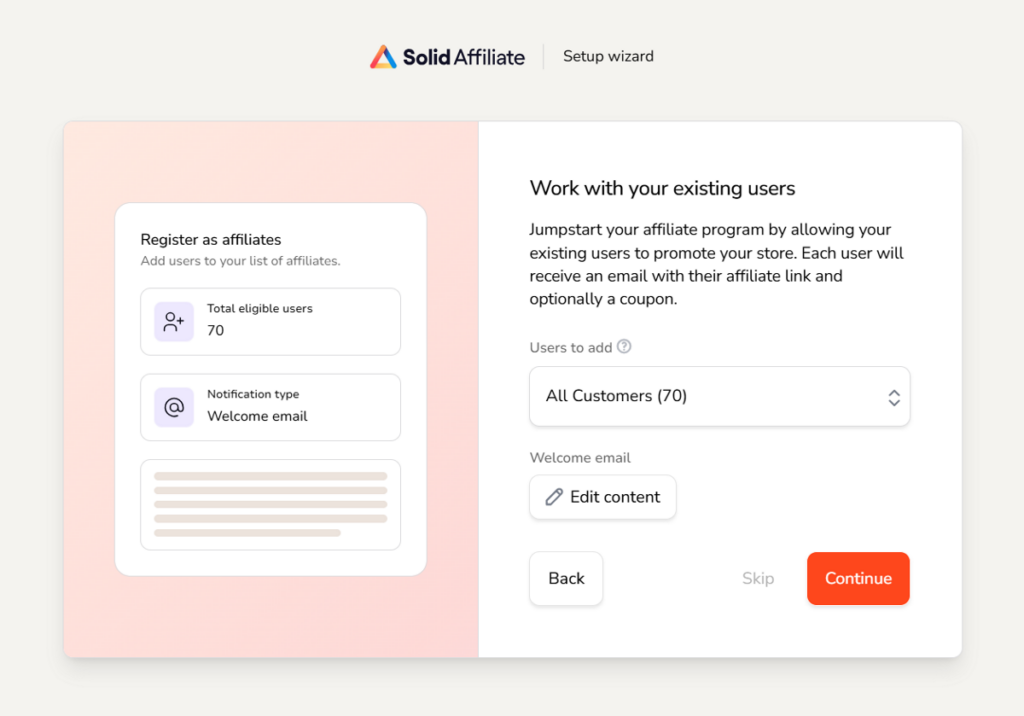Screen dimensions: 1024x716
Task: Click the Continue button
Action: pos(858,578)
